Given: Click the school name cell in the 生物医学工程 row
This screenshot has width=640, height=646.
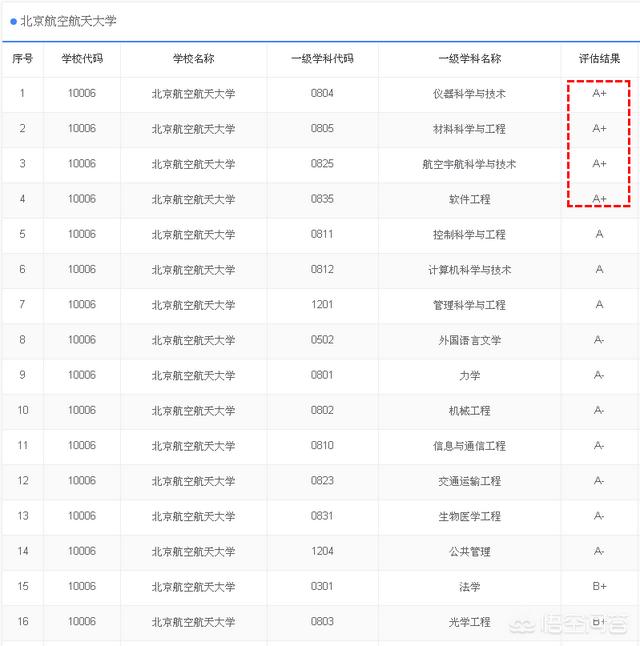Looking at the screenshot, I should [193, 516].
